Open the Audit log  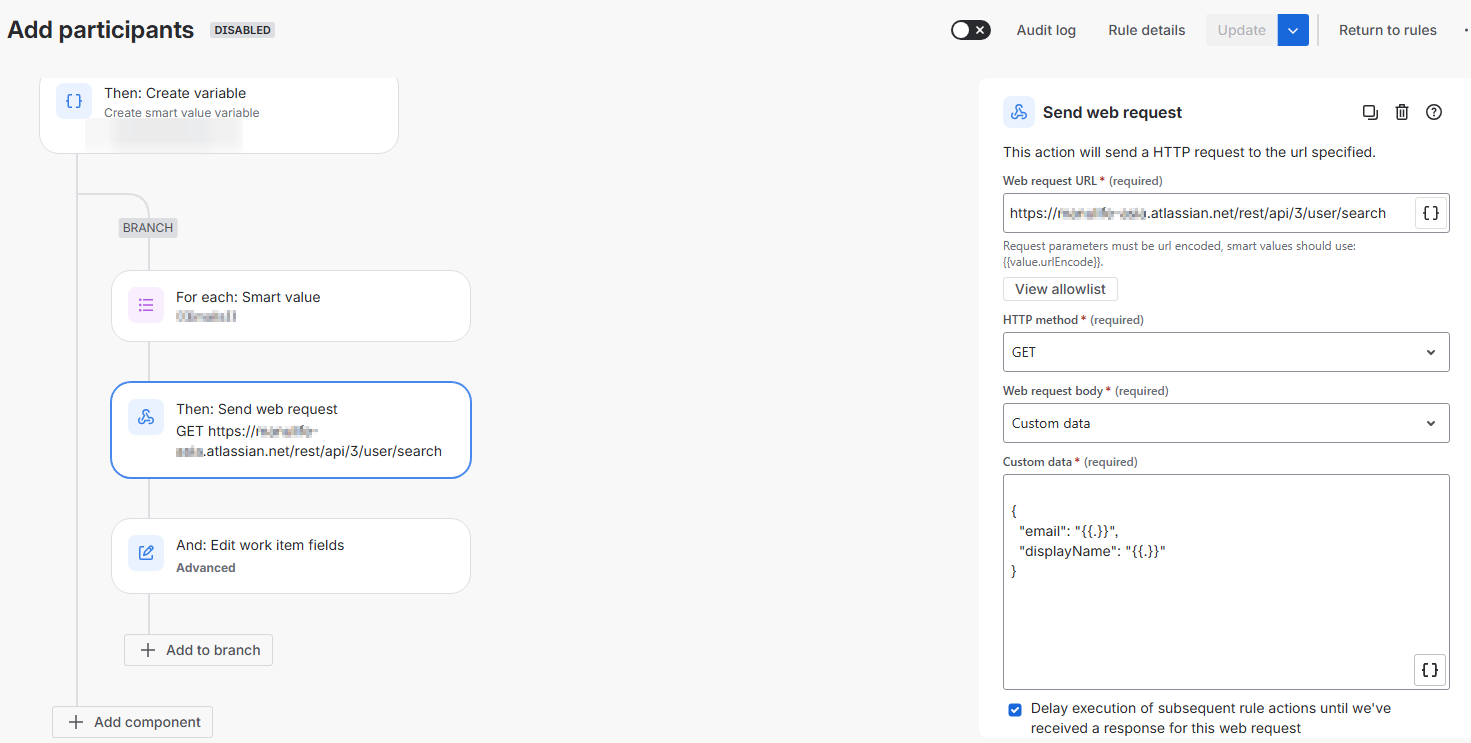[1046, 30]
